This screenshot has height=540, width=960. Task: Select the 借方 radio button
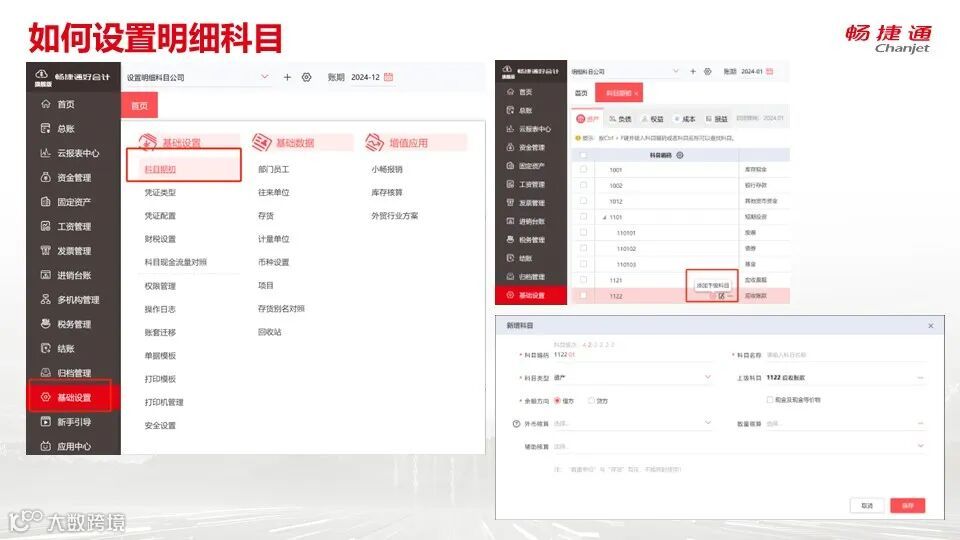557,400
